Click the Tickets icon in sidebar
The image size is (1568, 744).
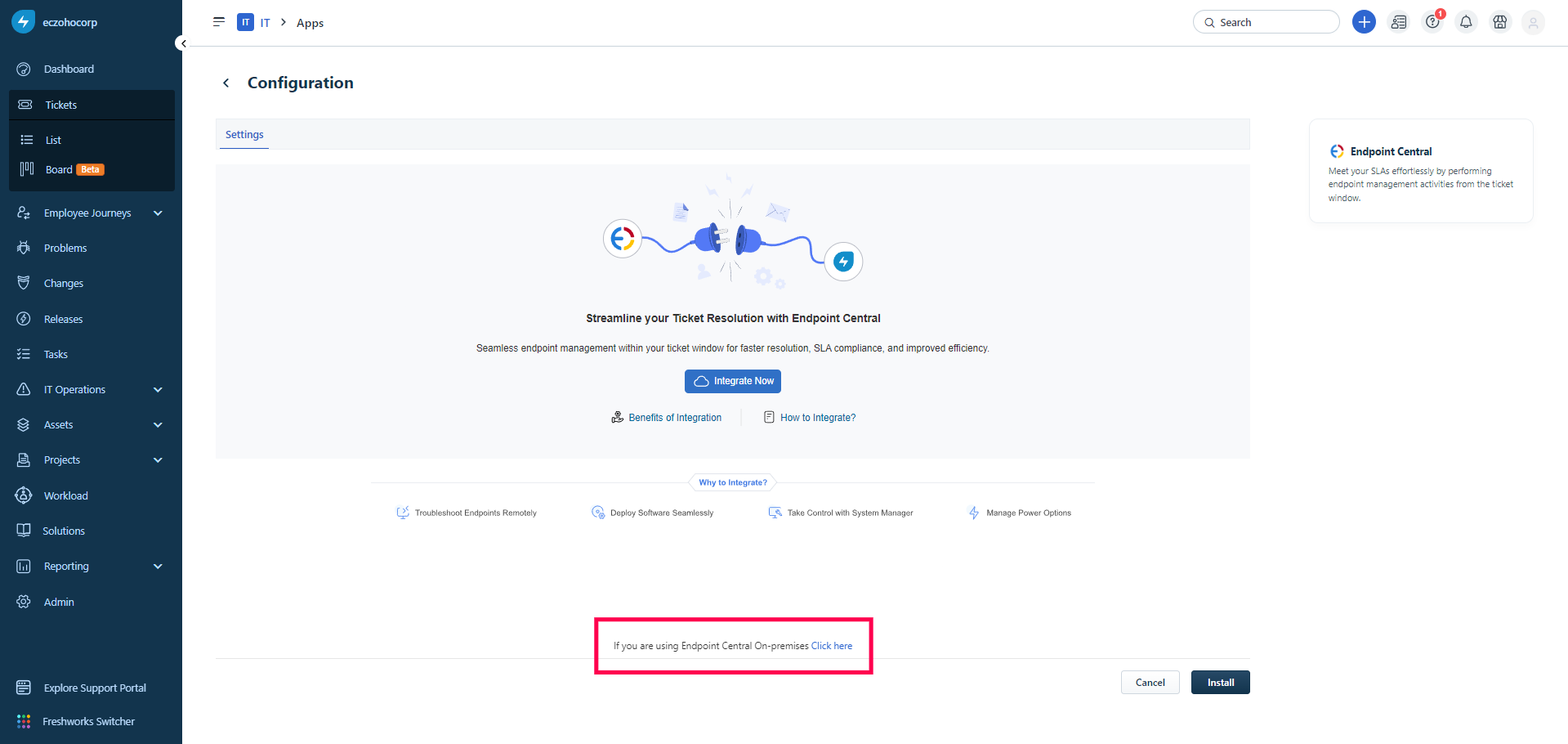pyautogui.click(x=25, y=105)
